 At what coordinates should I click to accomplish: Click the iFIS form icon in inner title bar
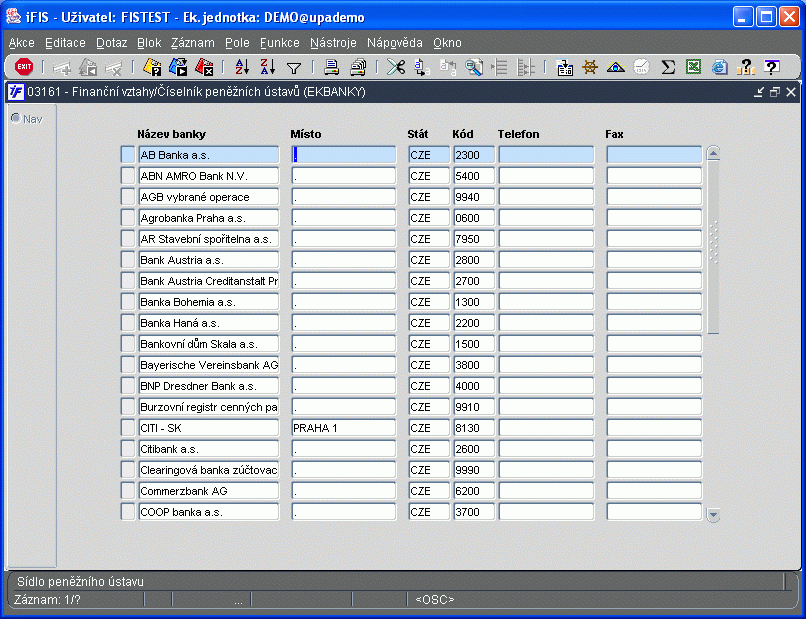point(15,92)
